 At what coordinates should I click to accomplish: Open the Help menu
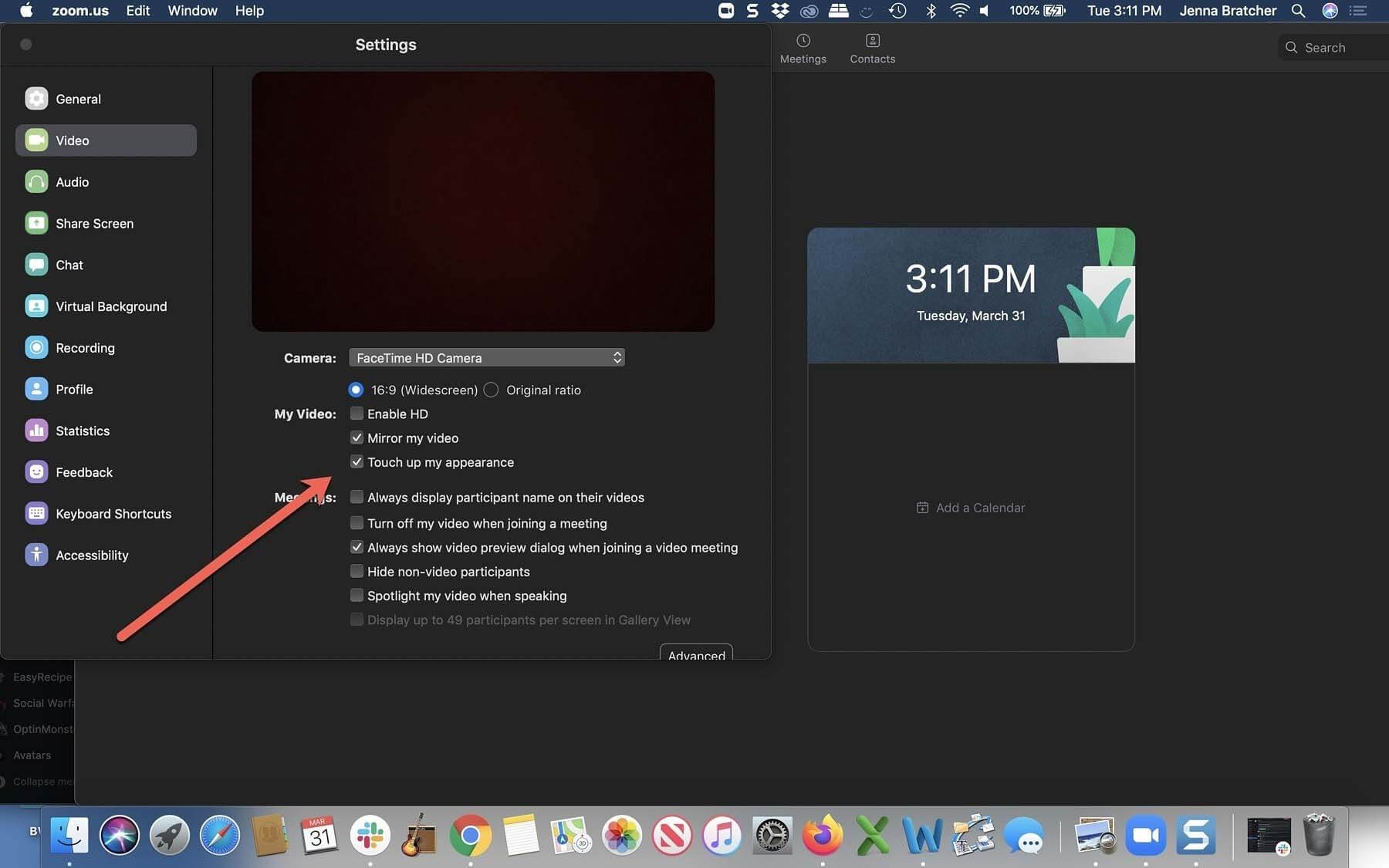pos(249,11)
